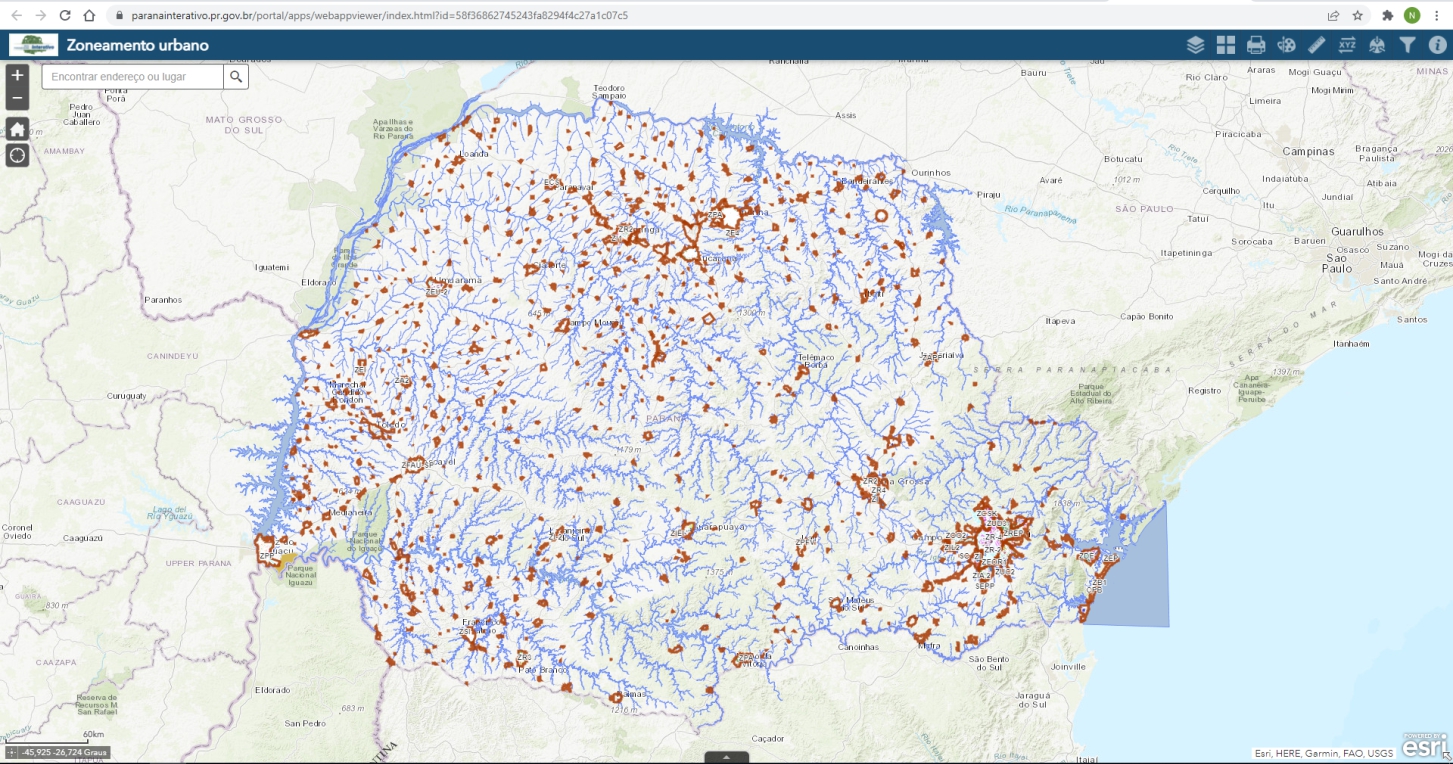
Task: Activate the My Location button
Action: (17, 155)
